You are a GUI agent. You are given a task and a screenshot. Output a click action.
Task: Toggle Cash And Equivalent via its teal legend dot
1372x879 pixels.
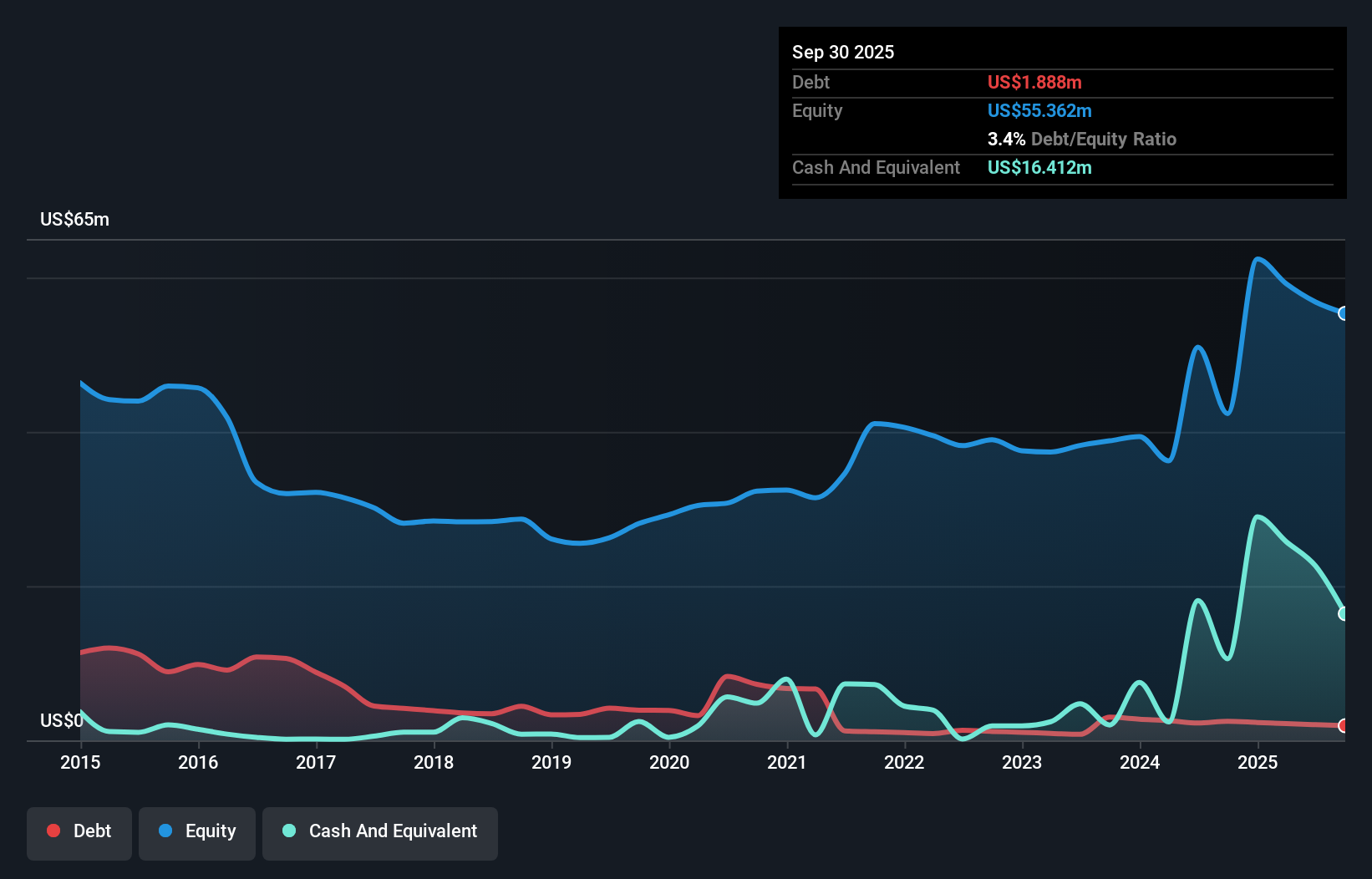(288, 831)
